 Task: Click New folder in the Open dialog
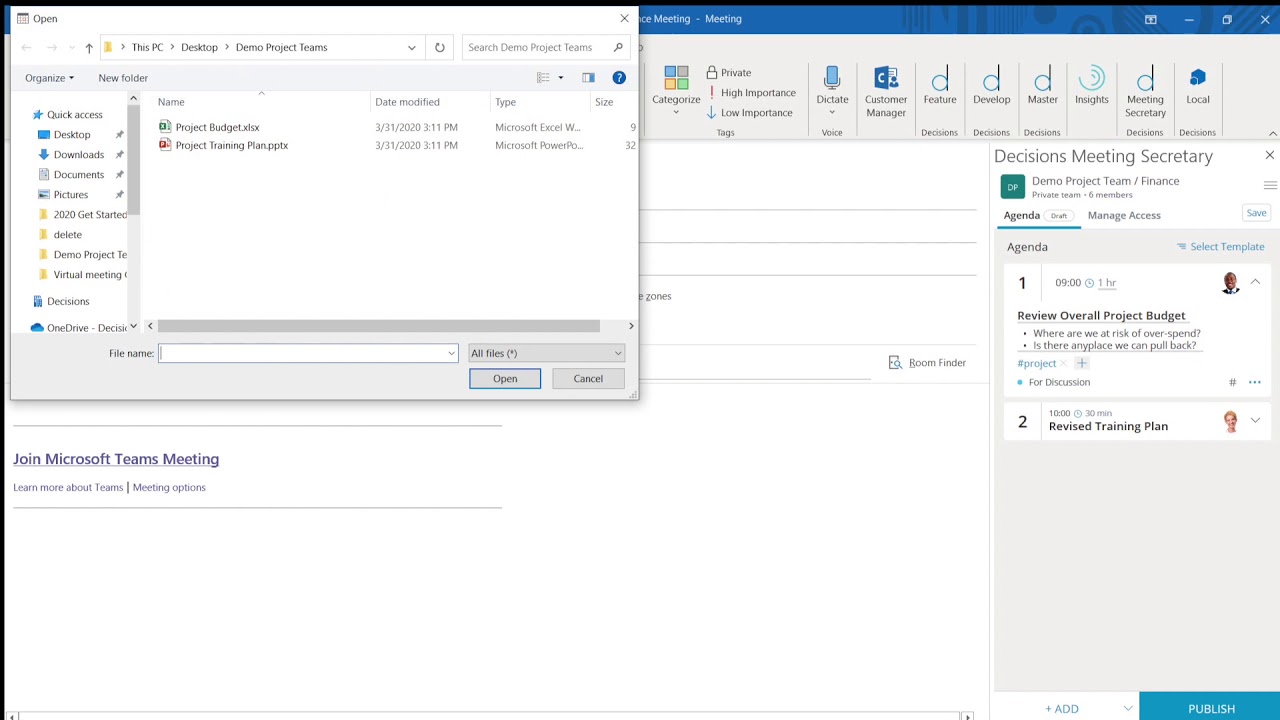pyautogui.click(x=123, y=77)
